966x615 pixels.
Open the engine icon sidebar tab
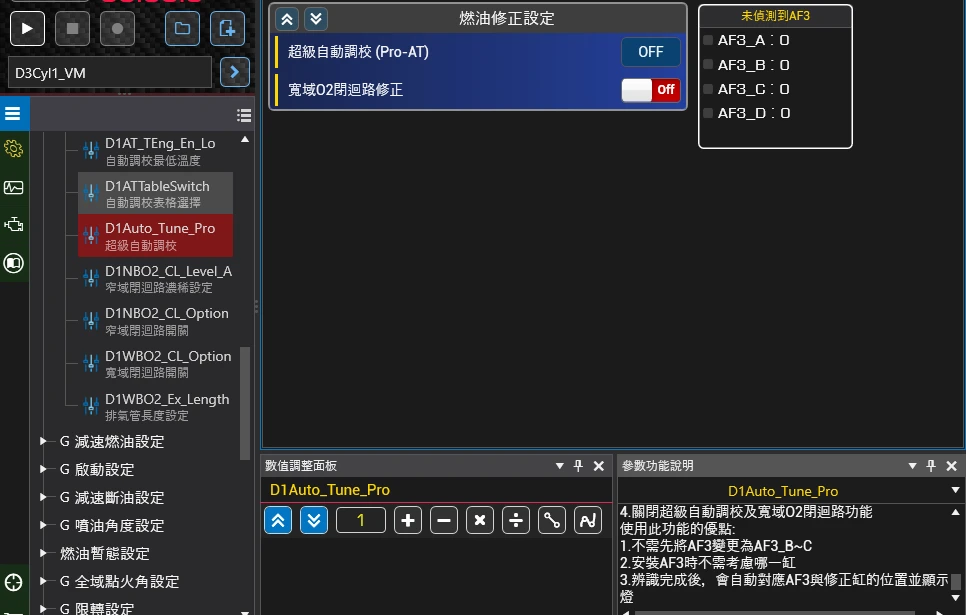click(x=14, y=225)
